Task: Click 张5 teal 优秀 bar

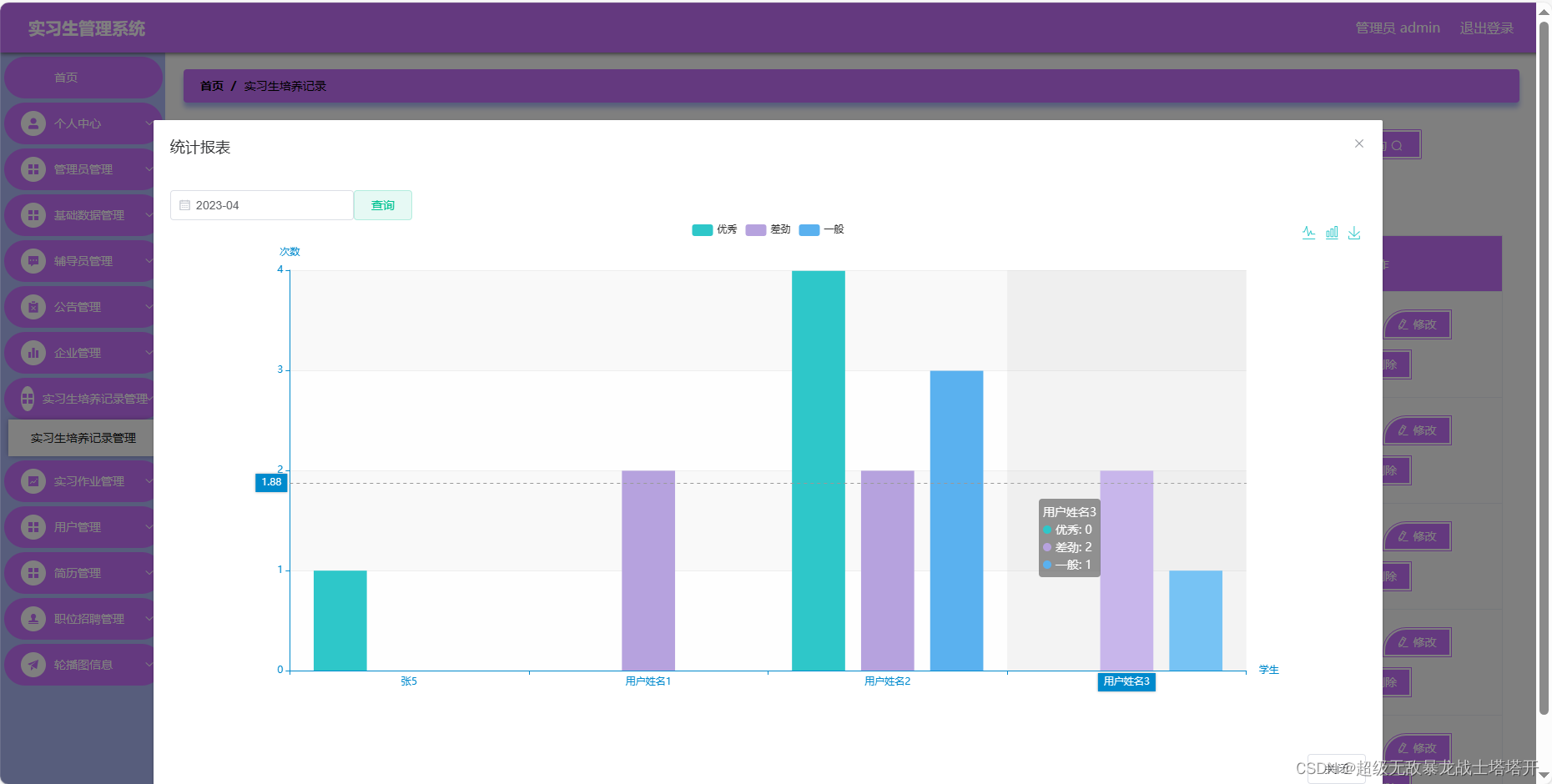Action: pos(340,621)
